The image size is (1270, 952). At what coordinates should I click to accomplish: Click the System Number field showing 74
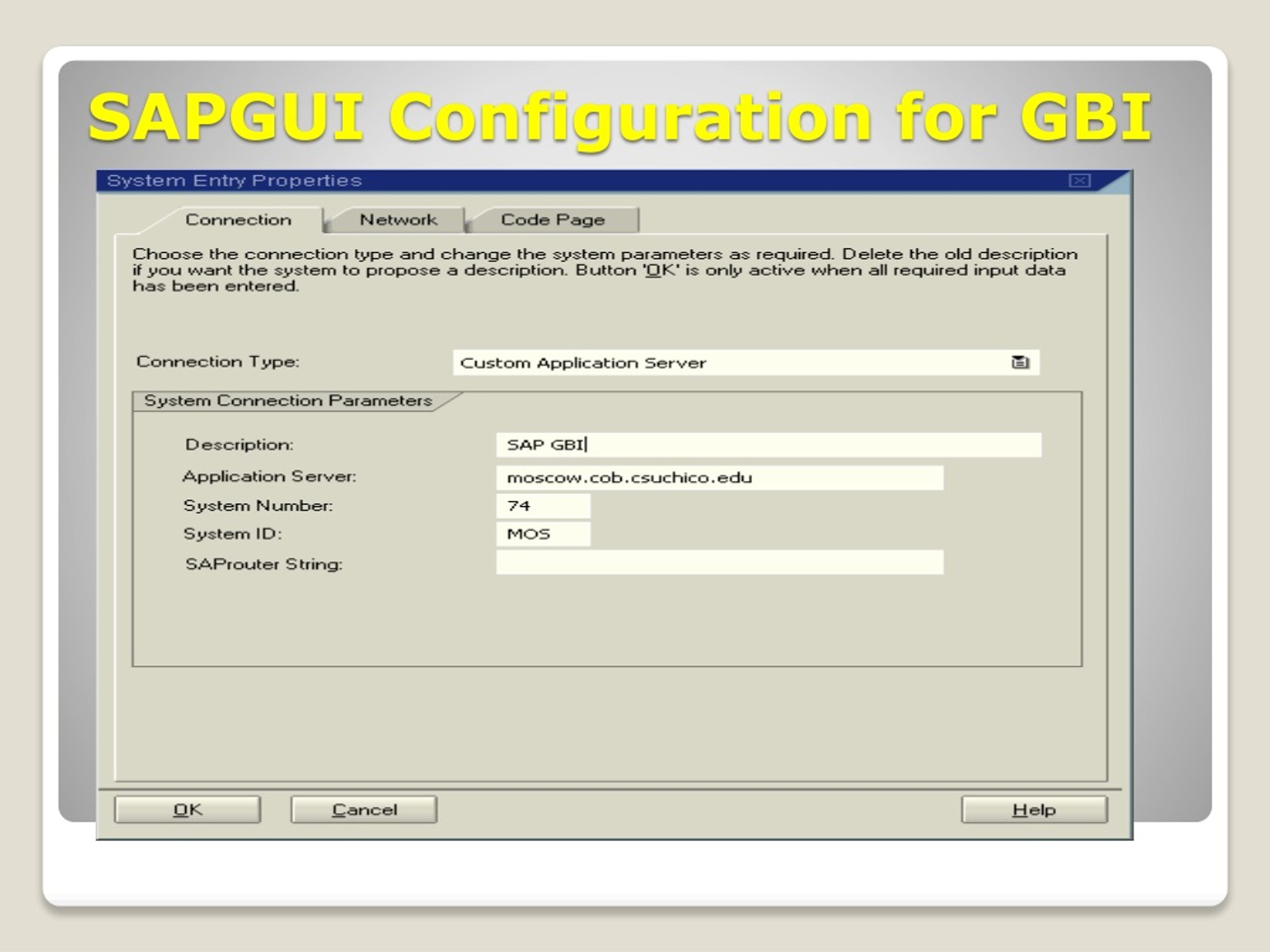click(x=543, y=506)
